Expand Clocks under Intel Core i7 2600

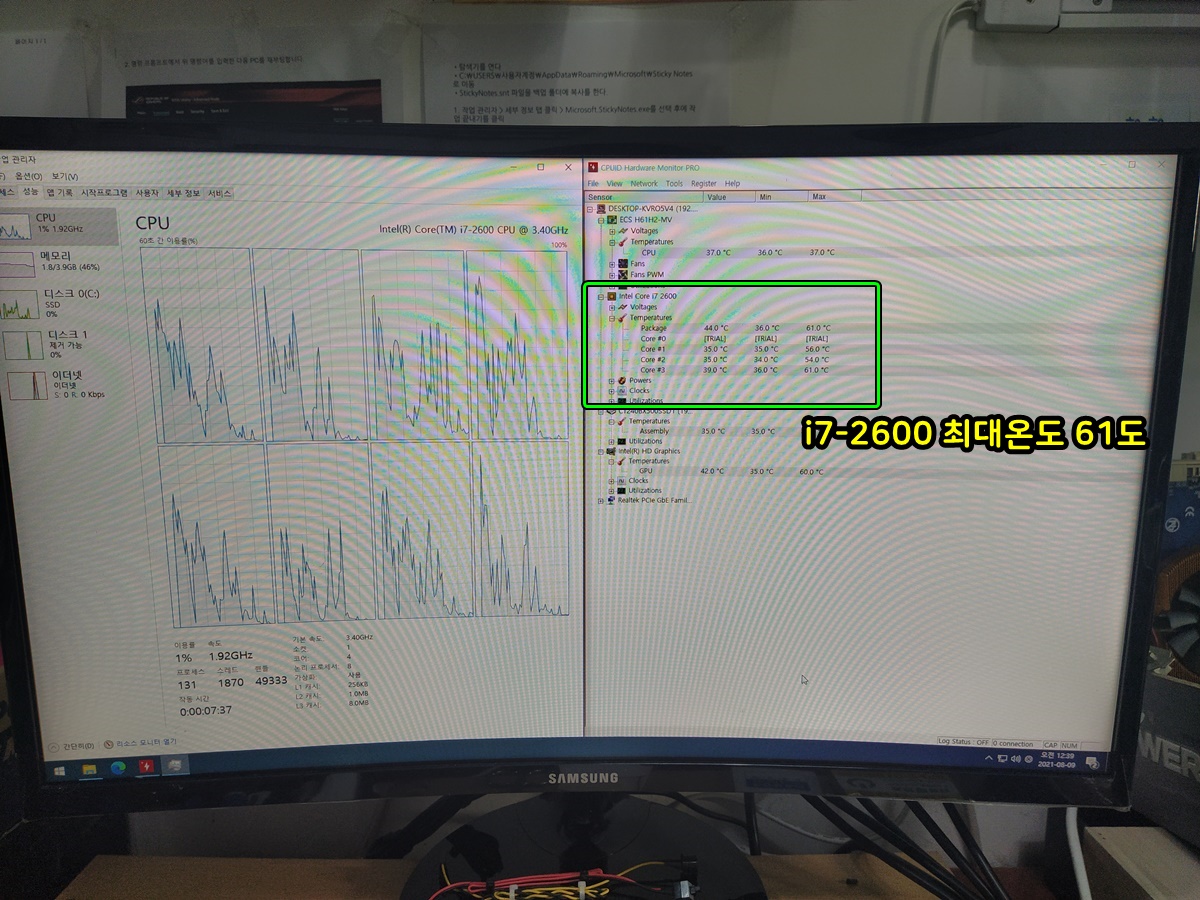(x=611, y=390)
